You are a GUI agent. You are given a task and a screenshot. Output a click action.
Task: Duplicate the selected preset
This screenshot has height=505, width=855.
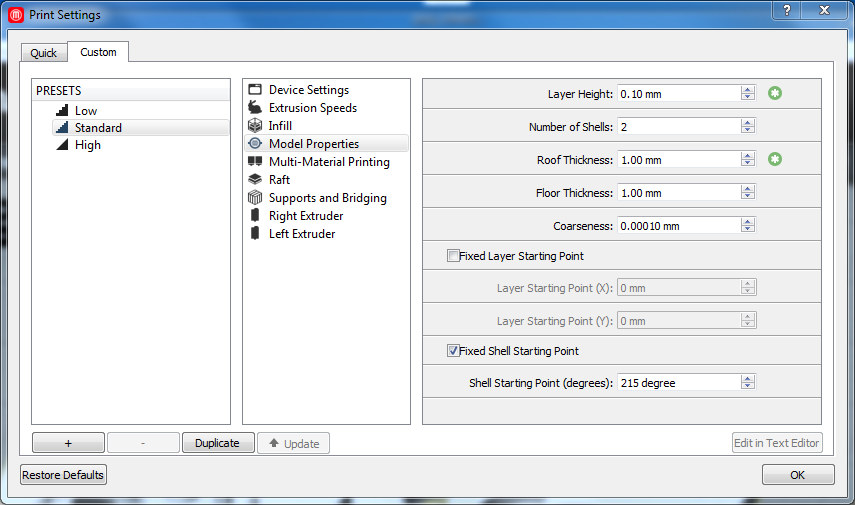[218, 443]
